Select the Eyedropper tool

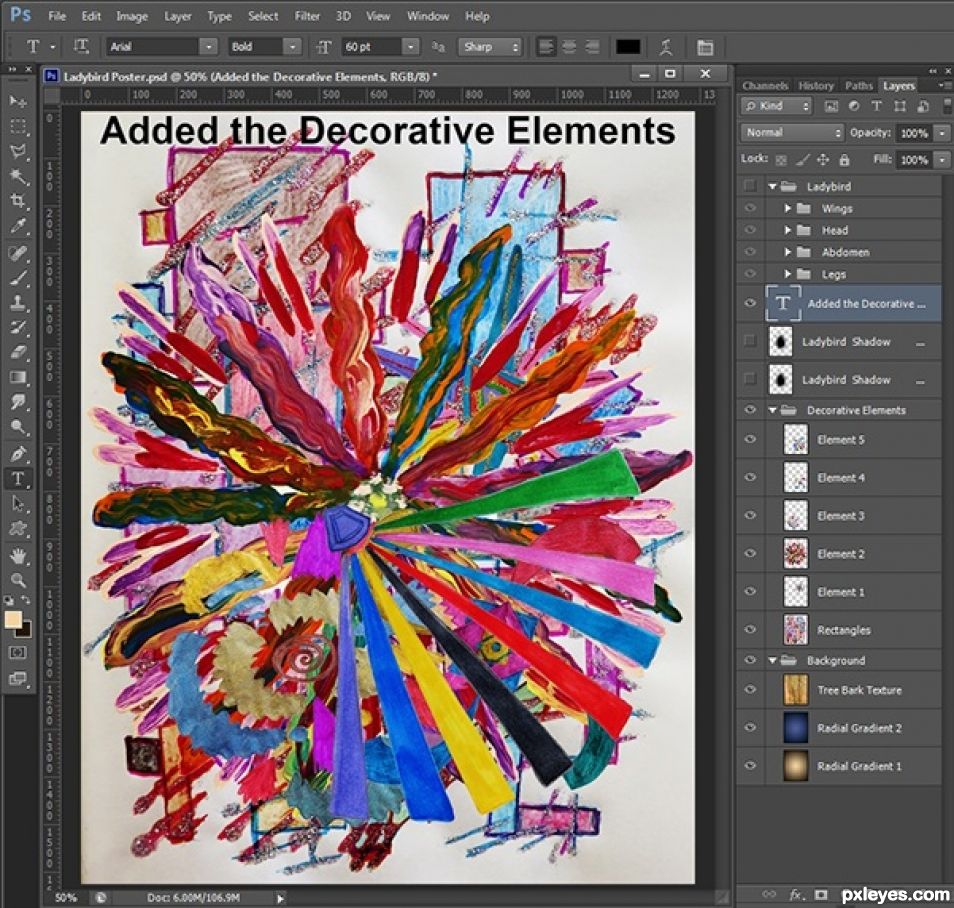point(18,226)
